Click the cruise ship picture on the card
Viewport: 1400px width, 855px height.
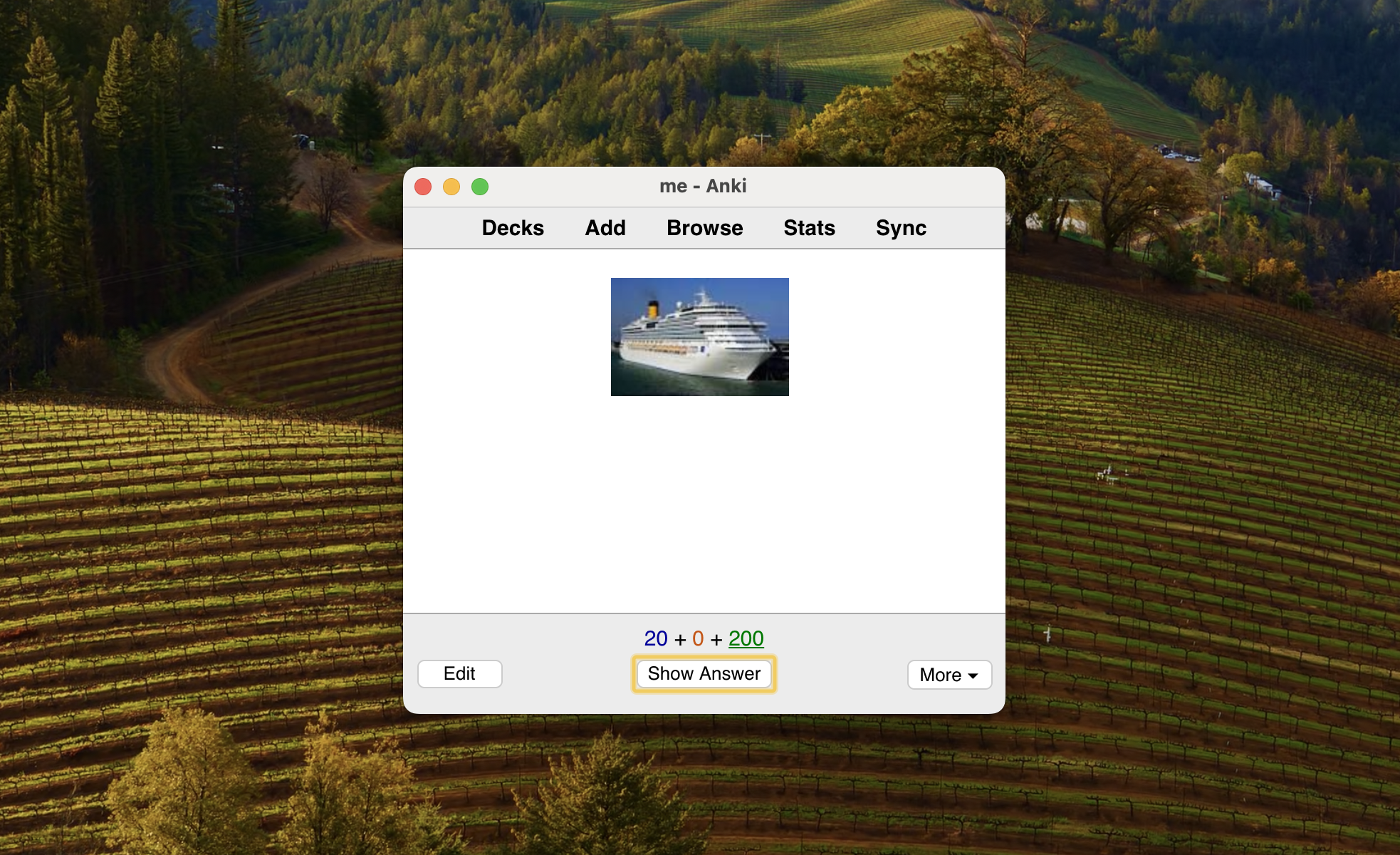point(699,337)
